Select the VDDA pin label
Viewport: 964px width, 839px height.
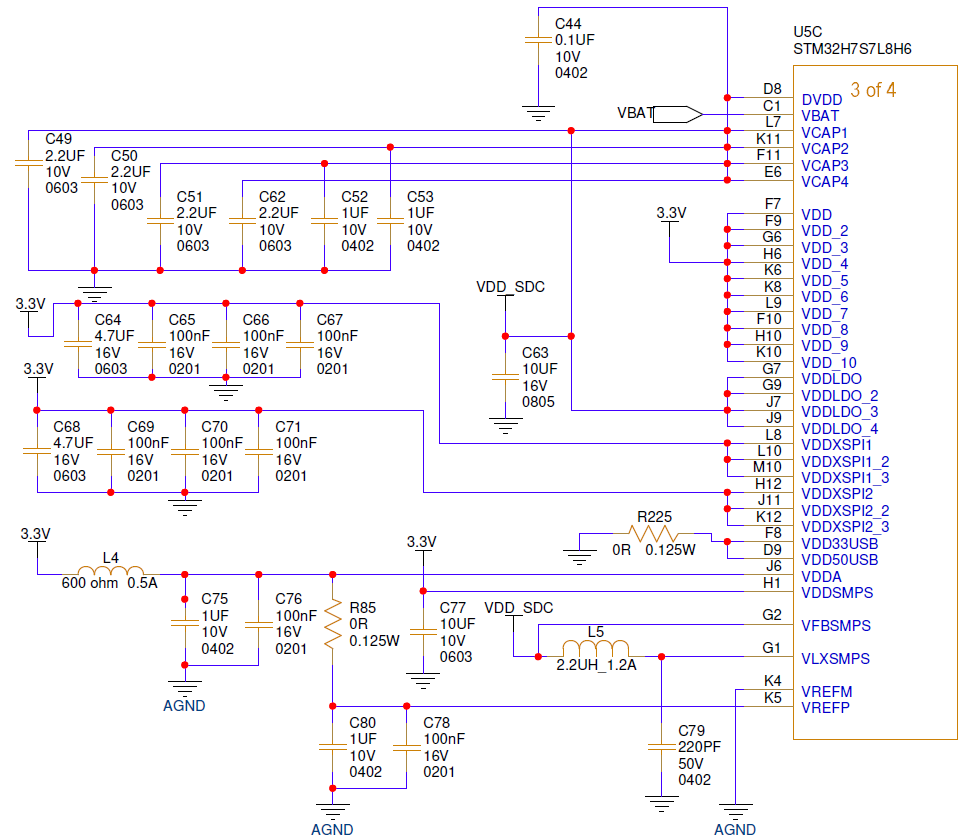pos(821,577)
